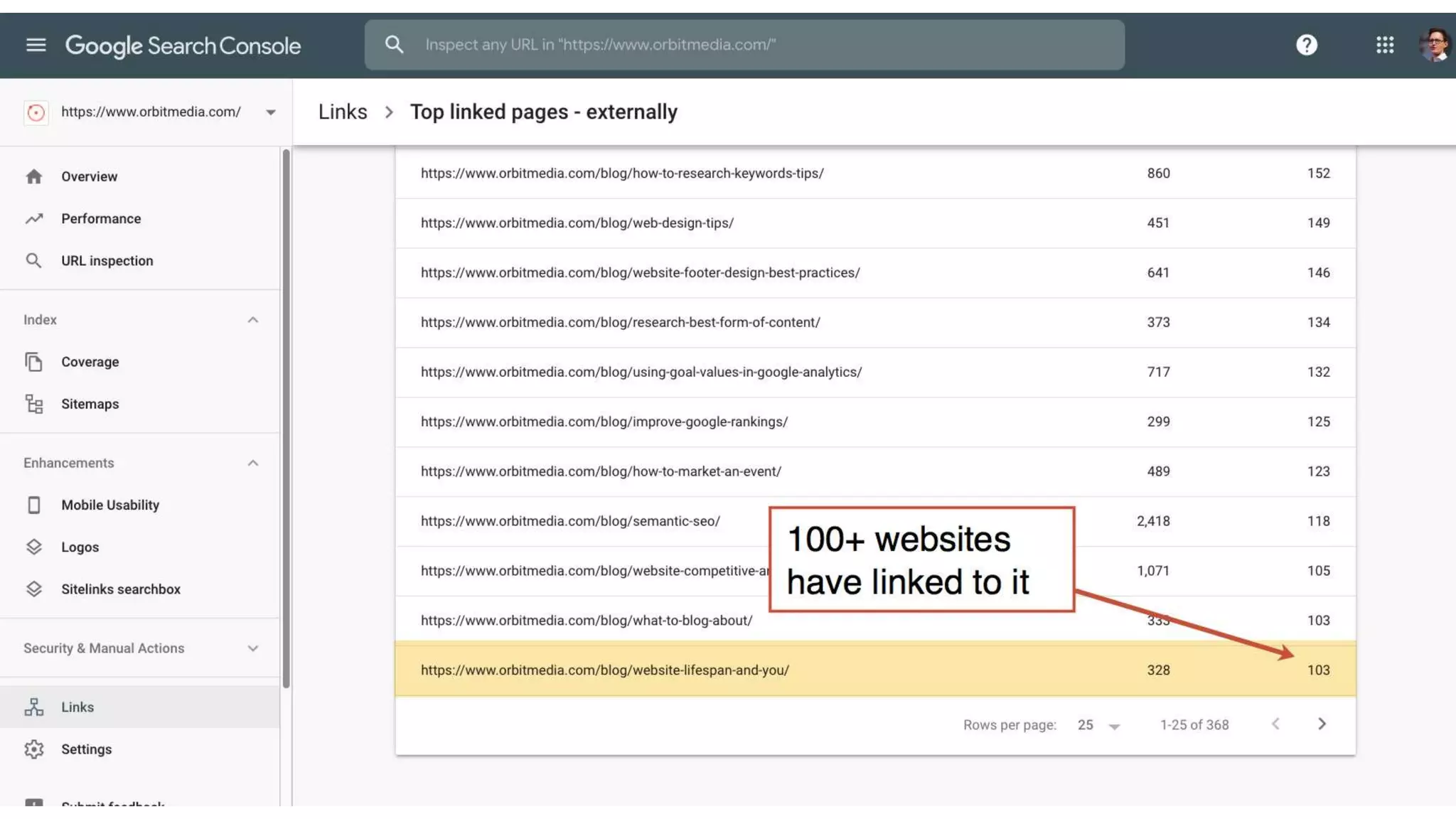Expand Security & Manual Actions section

pos(252,648)
